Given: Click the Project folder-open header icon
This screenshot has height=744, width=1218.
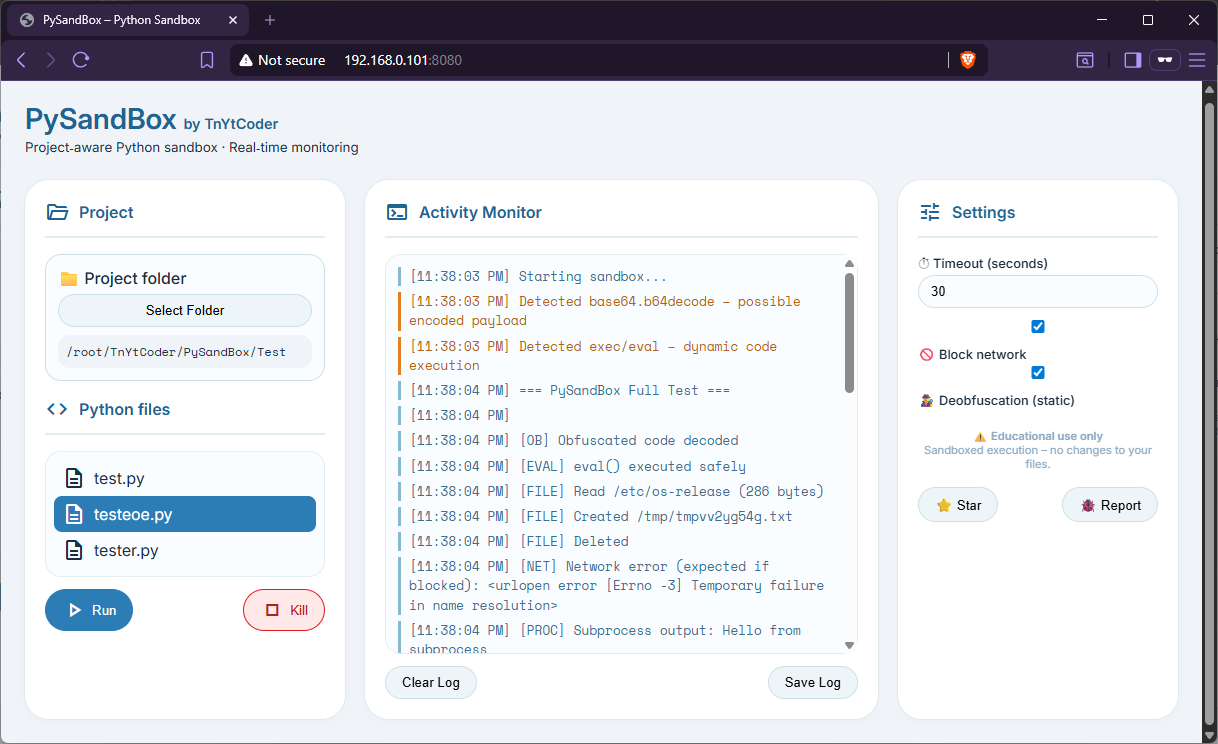Looking at the screenshot, I should tap(58, 212).
